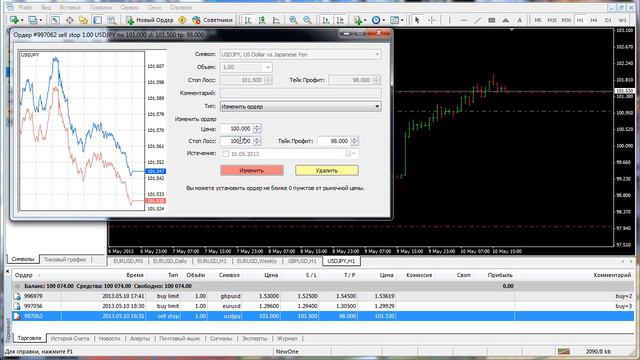Image resolution: width=640 pixels, height=360 pixels.
Task: Open the periods clock icon
Action: [x=376, y=20]
